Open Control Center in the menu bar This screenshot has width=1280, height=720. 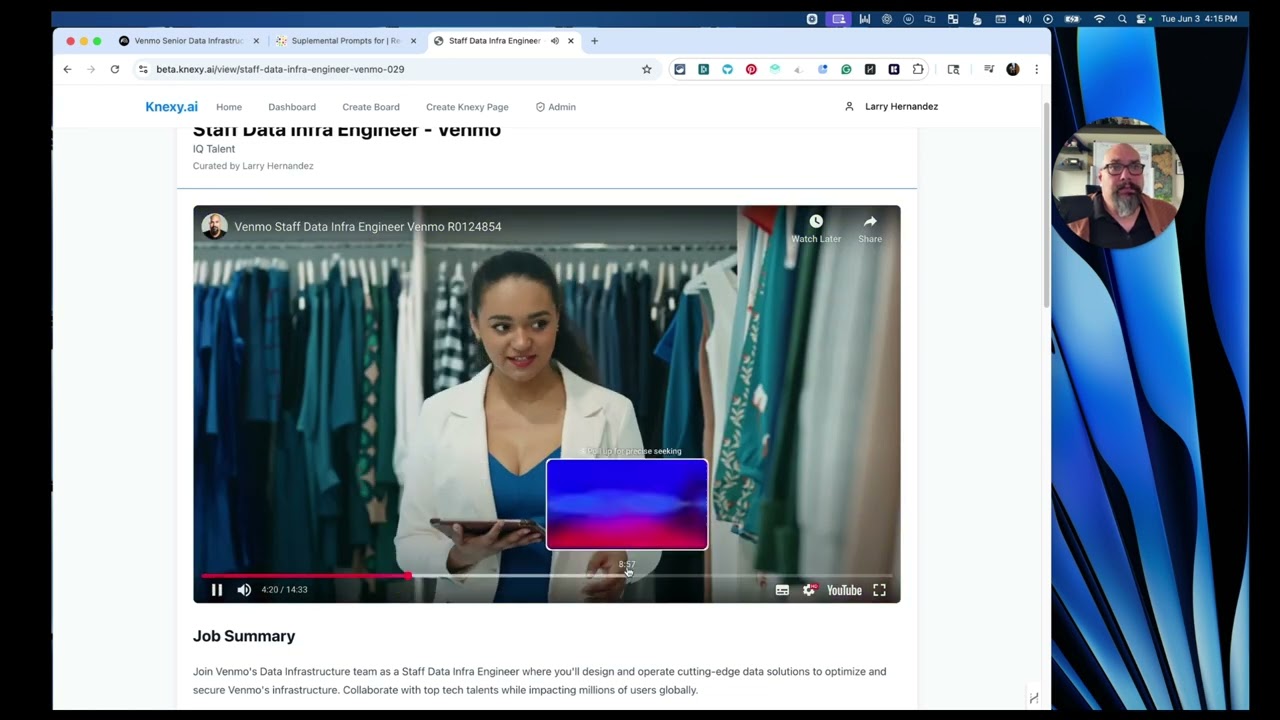1142,19
